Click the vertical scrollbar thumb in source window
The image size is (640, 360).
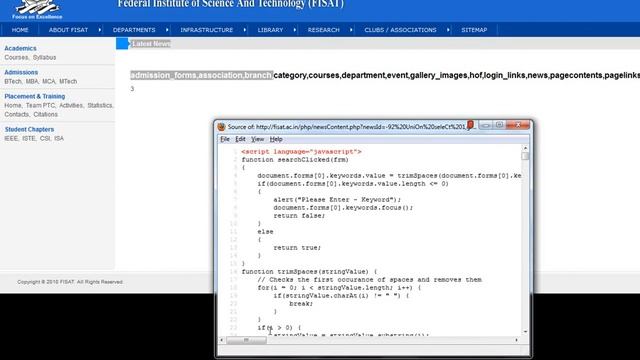[x=525, y=156]
